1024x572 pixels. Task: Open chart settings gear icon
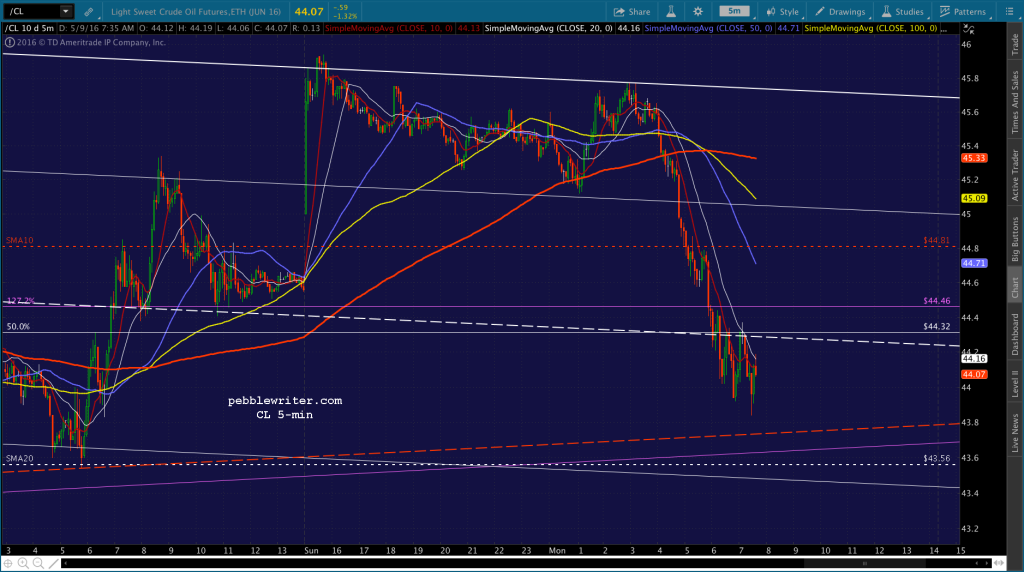pyautogui.click(x=698, y=11)
